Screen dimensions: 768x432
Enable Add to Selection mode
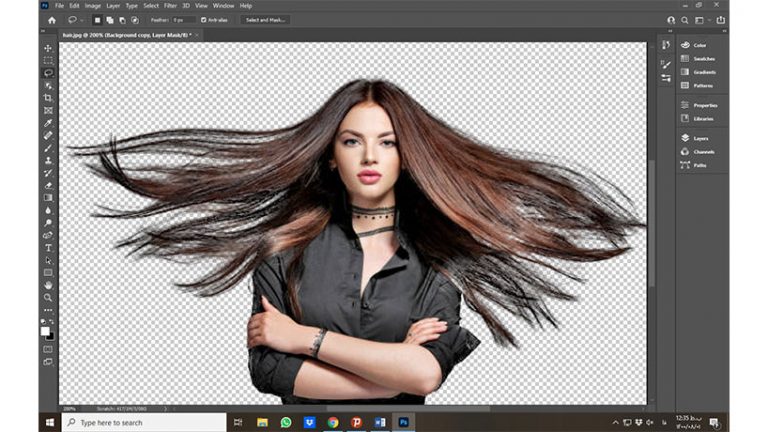point(110,20)
